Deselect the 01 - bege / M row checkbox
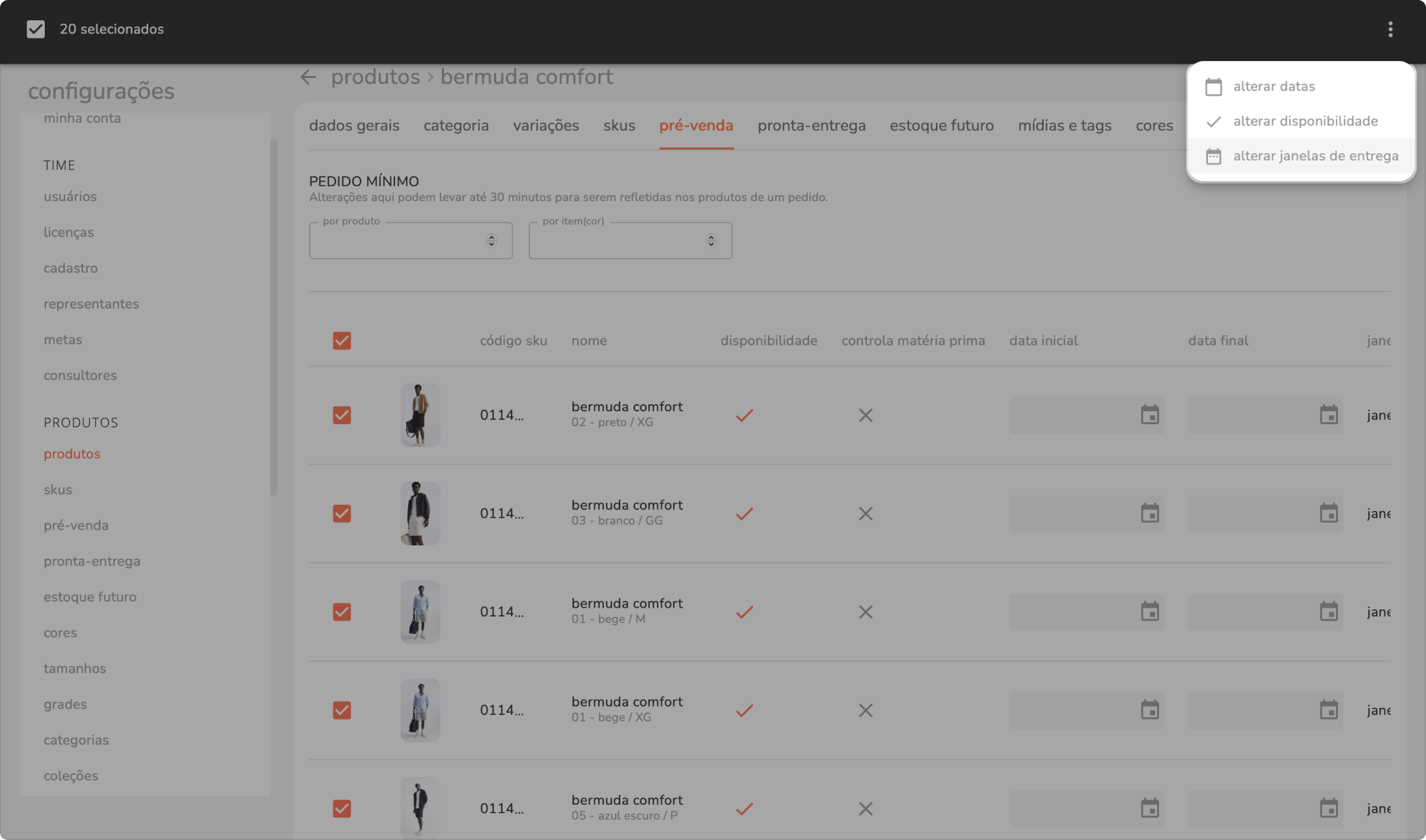 (342, 612)
